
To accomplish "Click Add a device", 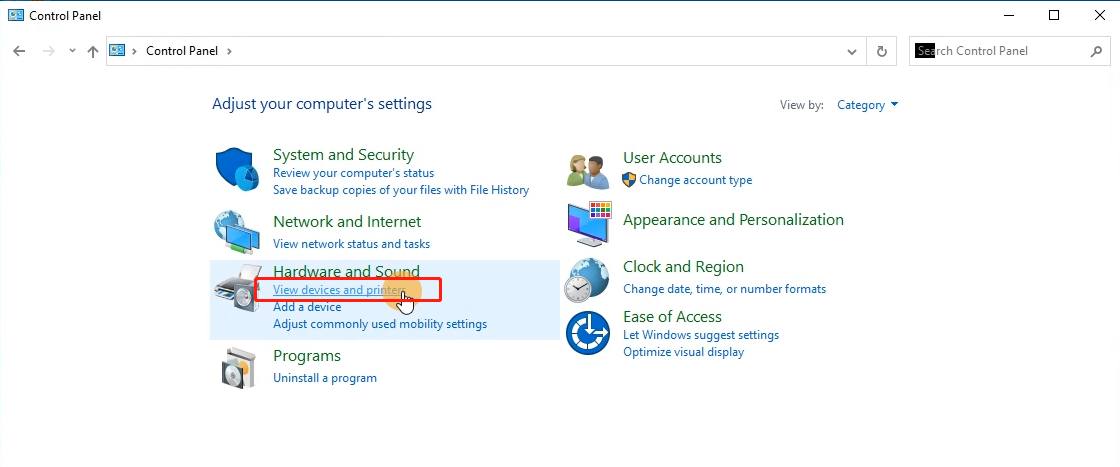I will point(307,307).
